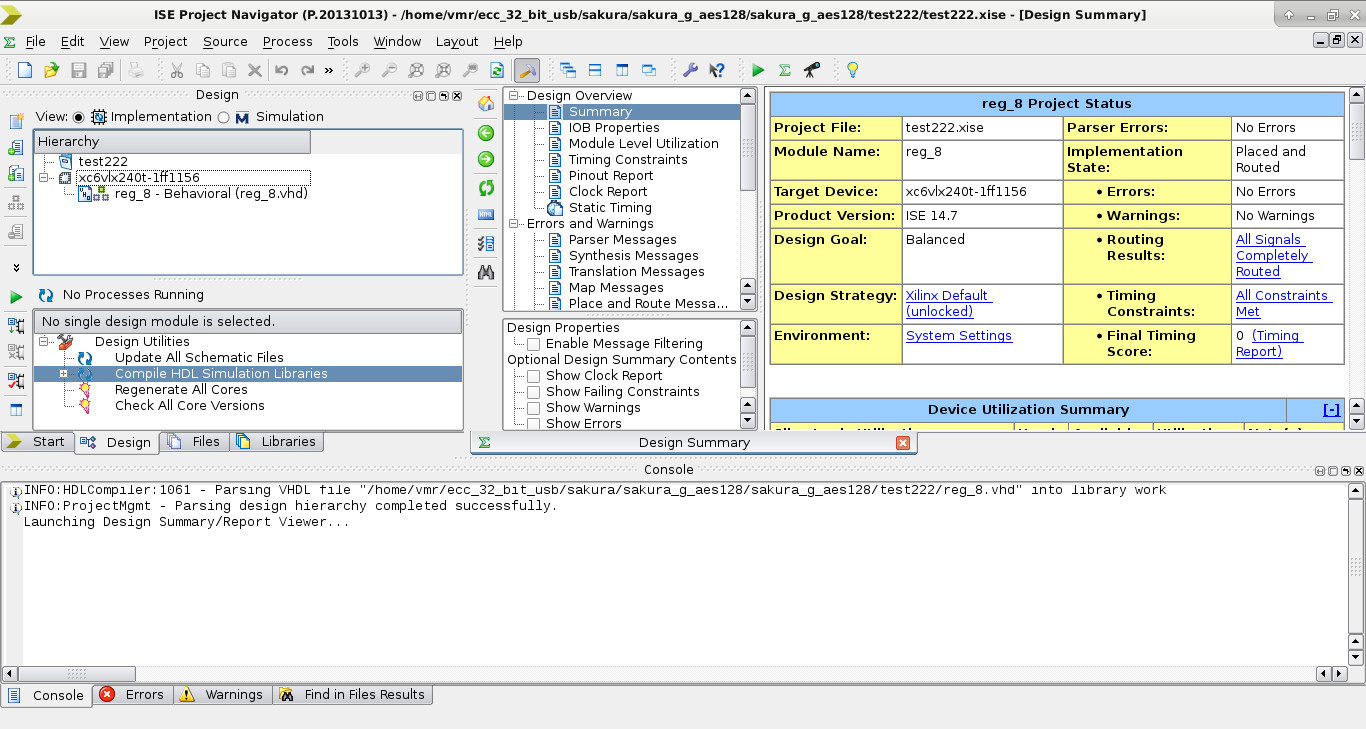Tick the Show Failing Constraints checkbox
1366x729 pixels.
pyautogui.click(x=534, y=392)
